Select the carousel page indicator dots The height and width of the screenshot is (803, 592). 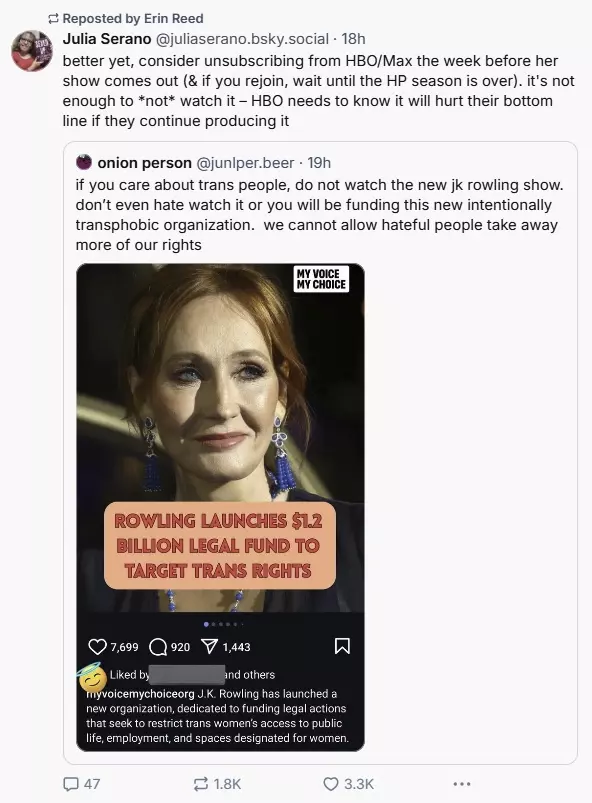[x=223, y=624]
